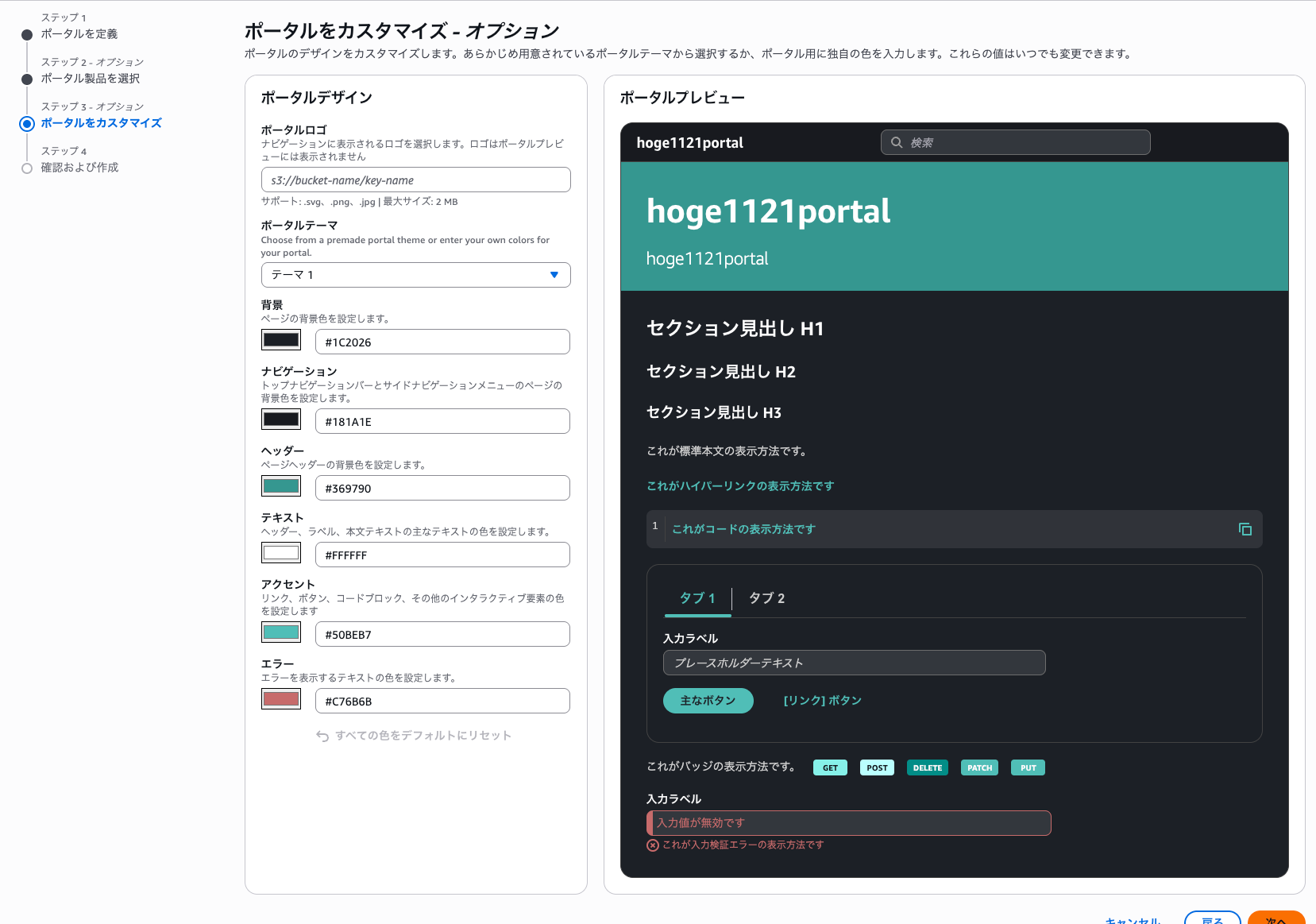Click the [リンク] ボタン link button
Screen dimensions: 1316x924
click(x=822, y=701)
